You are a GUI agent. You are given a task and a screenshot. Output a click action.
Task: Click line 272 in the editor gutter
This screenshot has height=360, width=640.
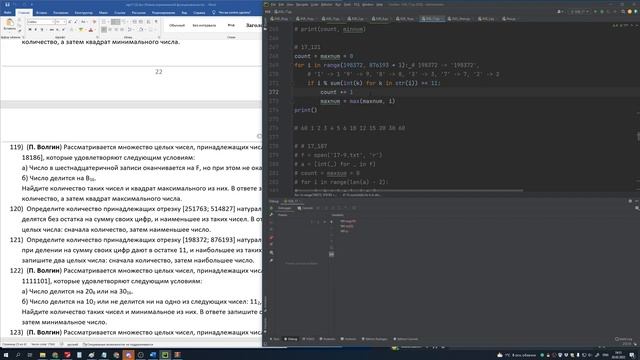[x=274, y=92]
